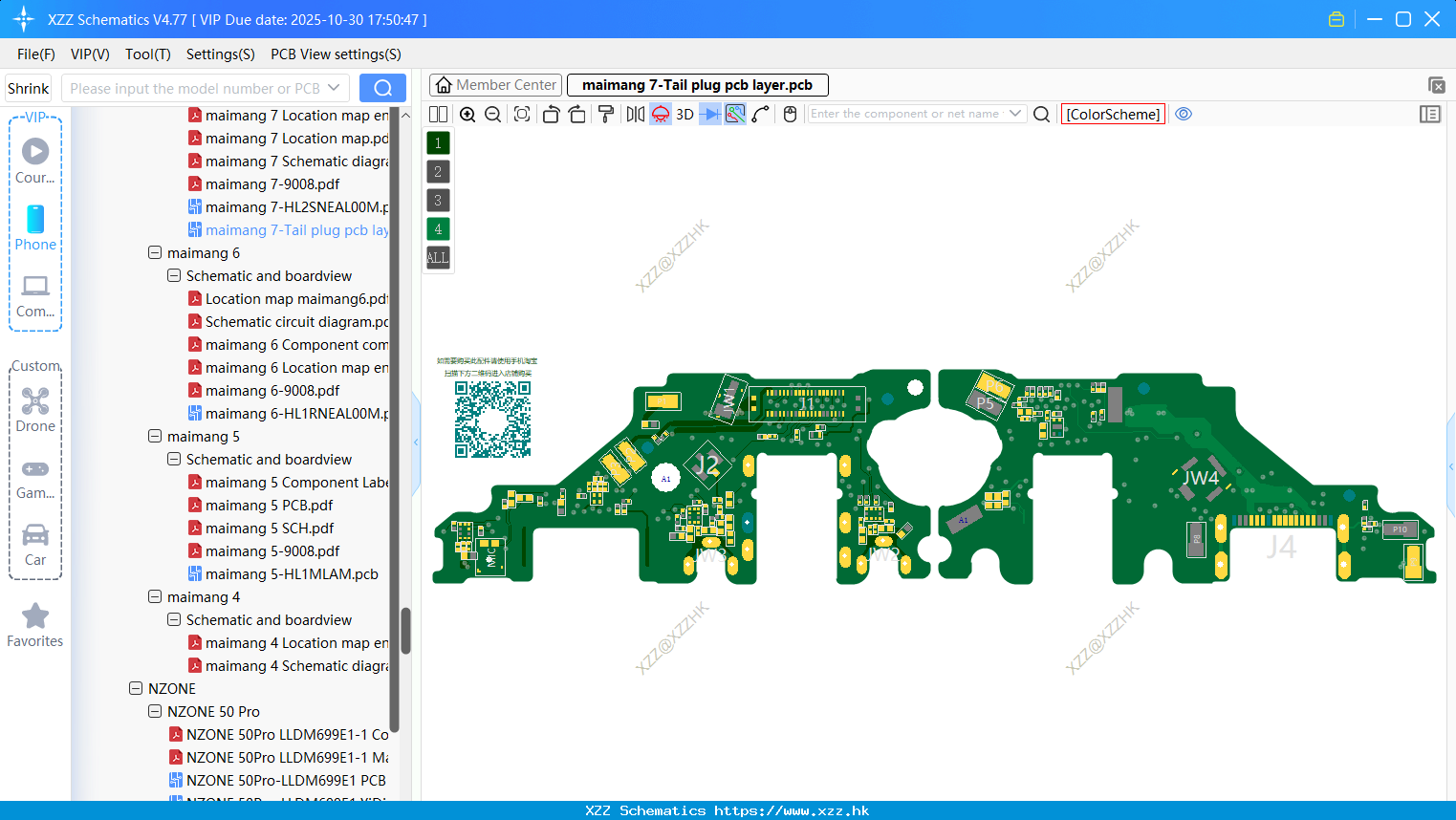This screenshot has width=1456, height=820.
Task: Select the maimang 7-Tail plug pcb layer tab
Action: click(x=698, y=85)
